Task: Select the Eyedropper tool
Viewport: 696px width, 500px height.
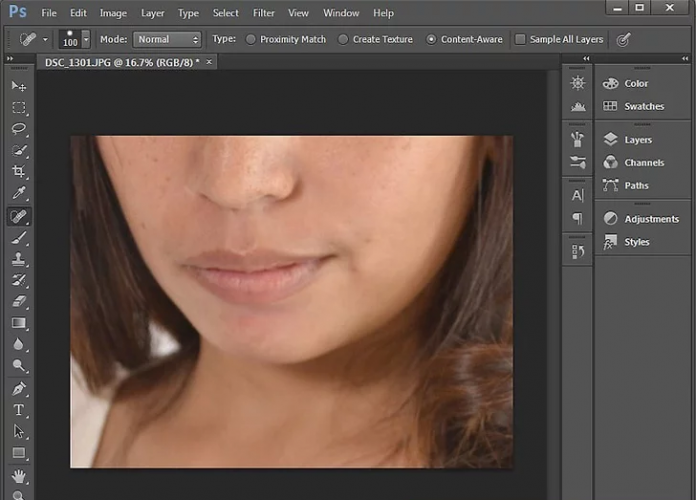Action: (19, 194)
